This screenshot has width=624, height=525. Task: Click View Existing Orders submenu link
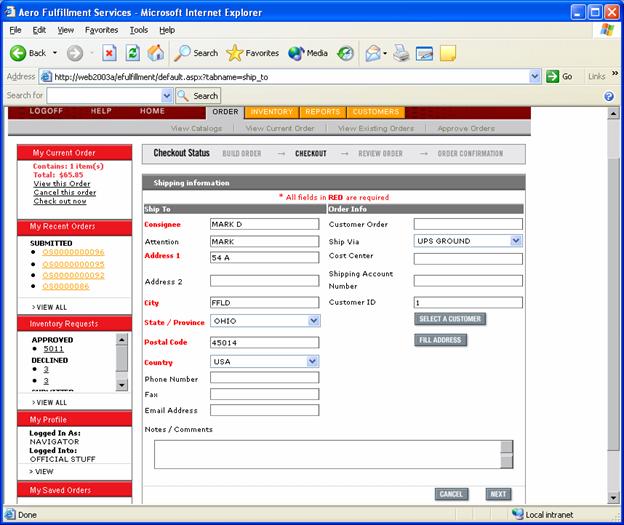click(x=376, y=128)
